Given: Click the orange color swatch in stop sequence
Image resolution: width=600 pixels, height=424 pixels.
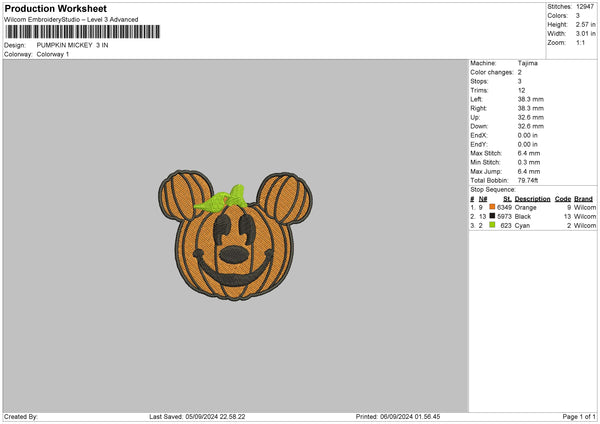Looking at the screenshot, I should coord(492,207).
